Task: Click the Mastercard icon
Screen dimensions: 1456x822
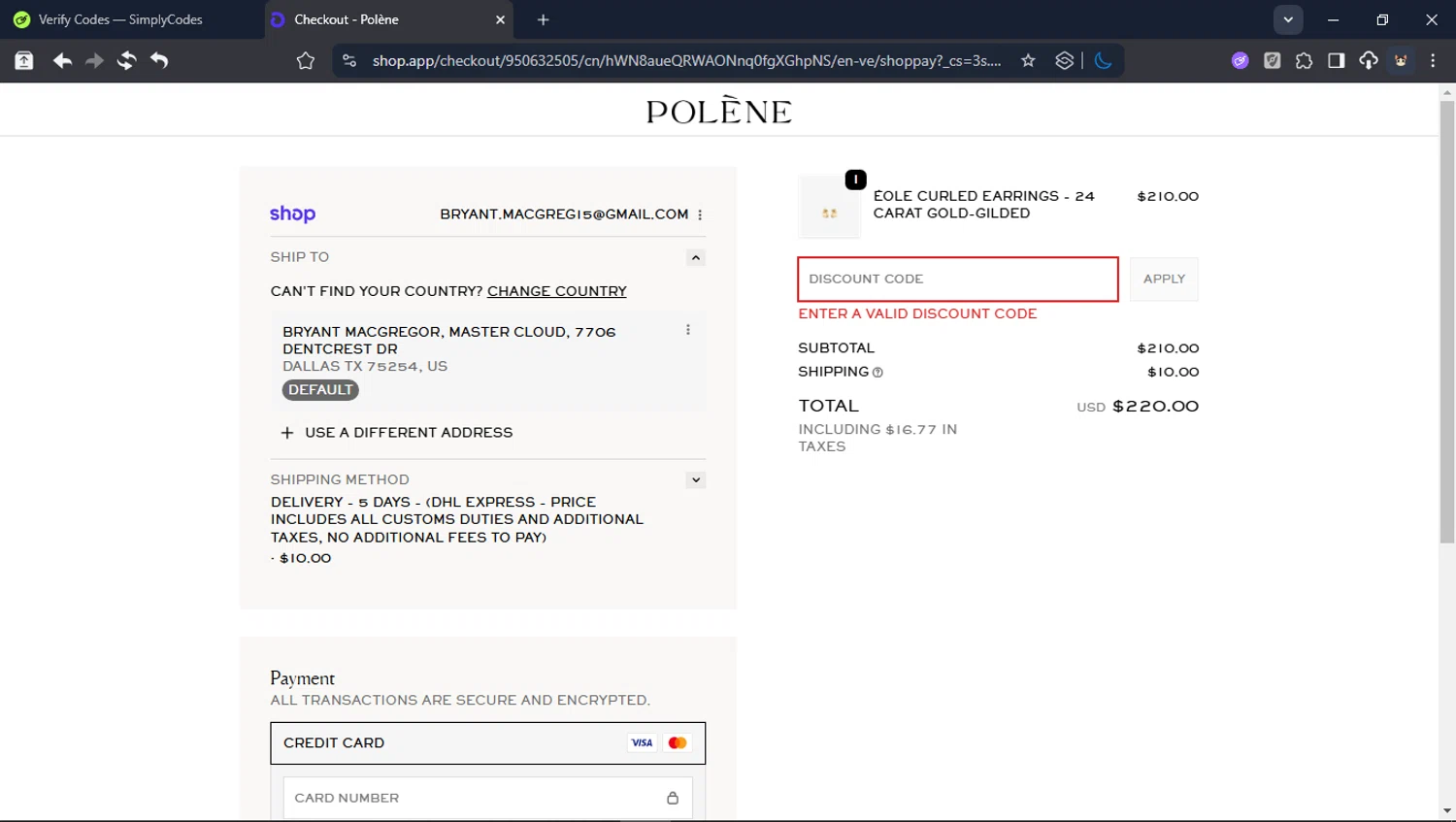Action: tap(678, 743)
